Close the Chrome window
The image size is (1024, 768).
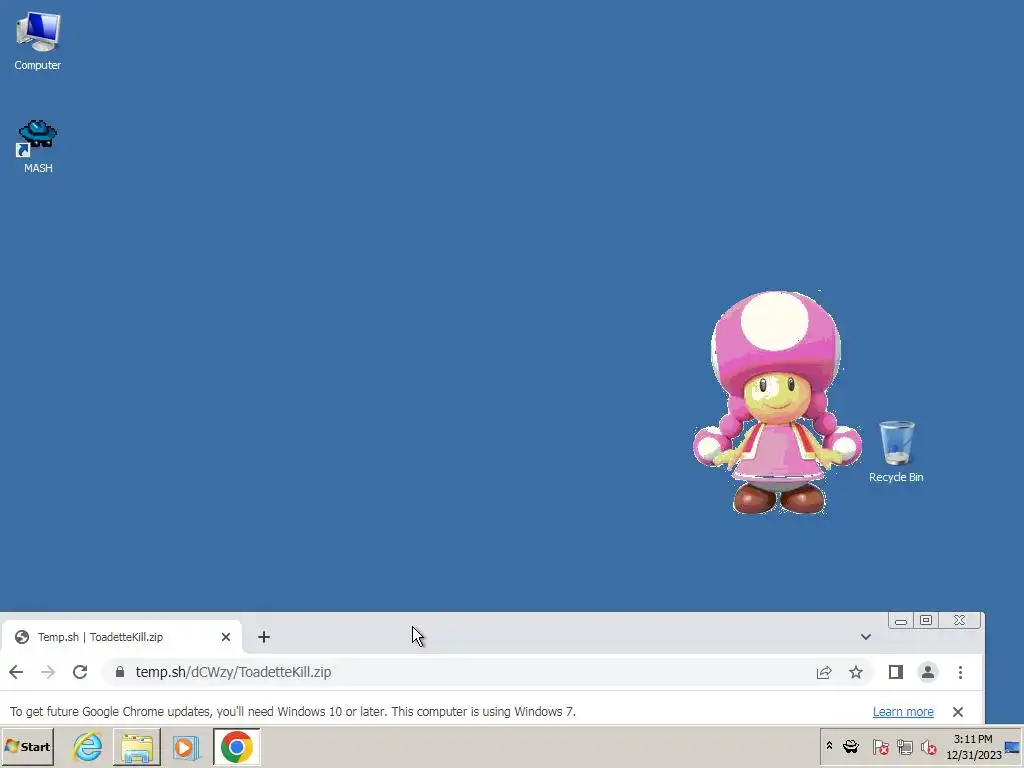pyautogui.click(x=959, y=620)
